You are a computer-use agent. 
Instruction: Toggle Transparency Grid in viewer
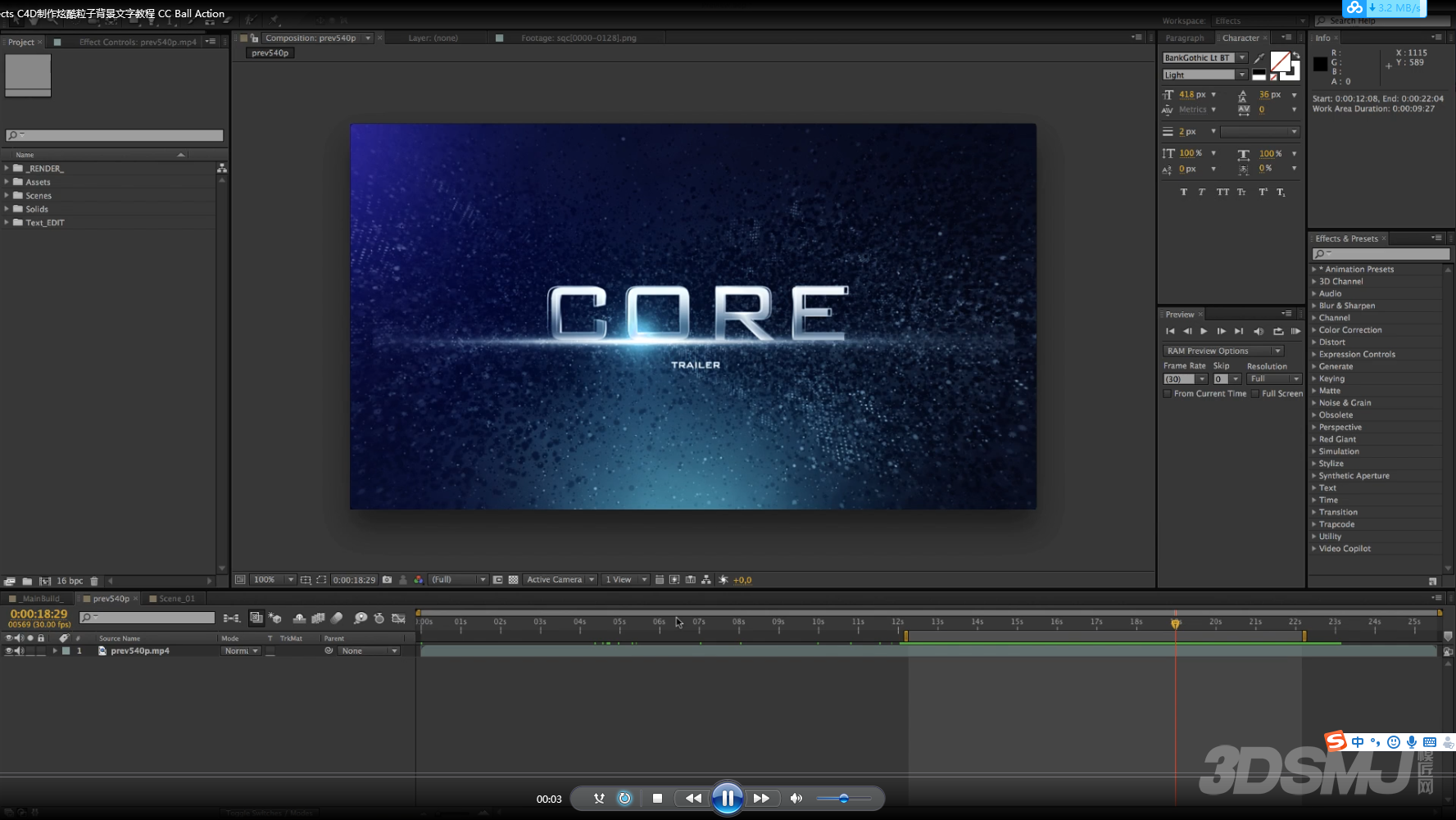[513, 579]
